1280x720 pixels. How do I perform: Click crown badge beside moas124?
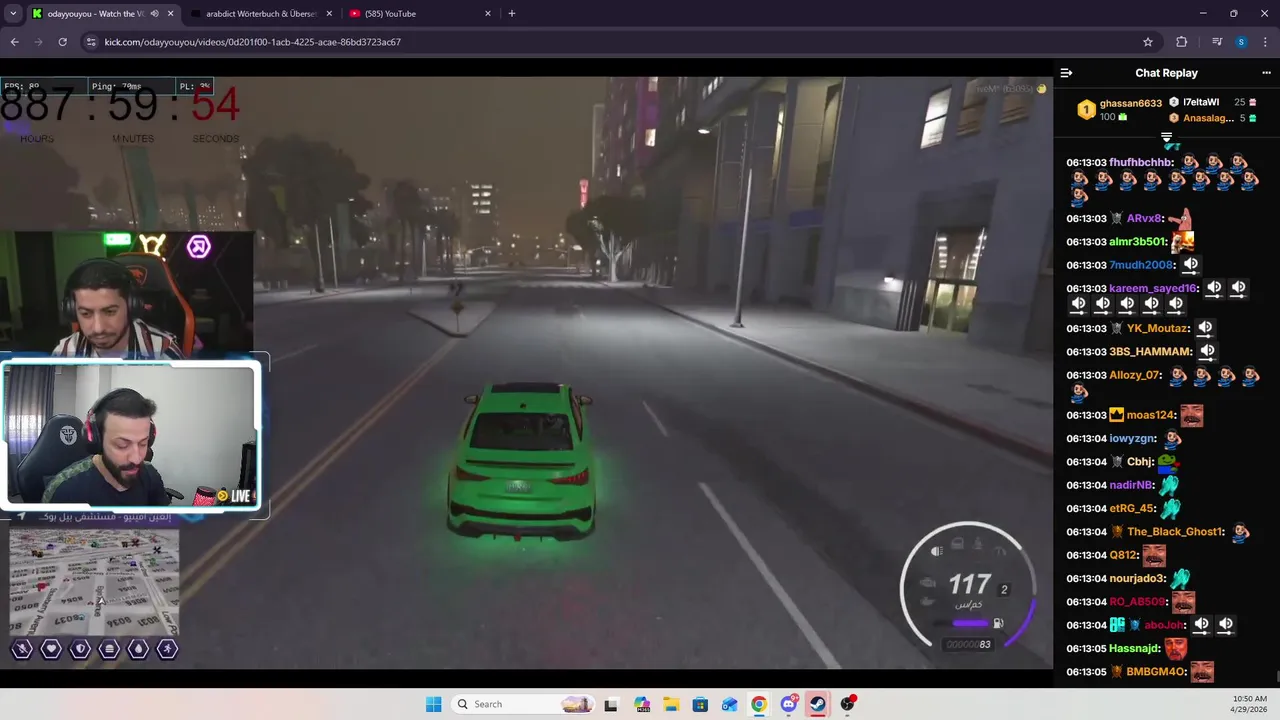(x=1116, y=415)
